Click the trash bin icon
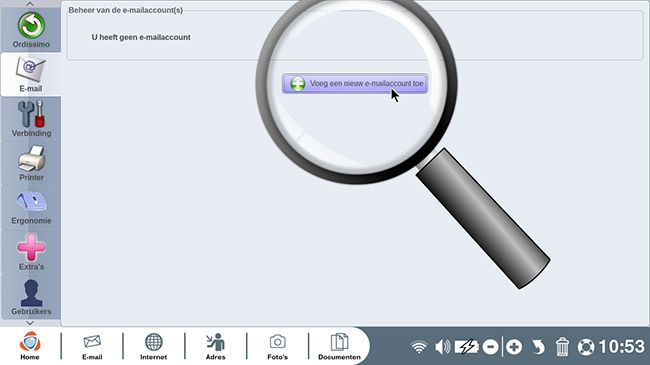Viewport: 650px width, 365px height. click(562, 347)
